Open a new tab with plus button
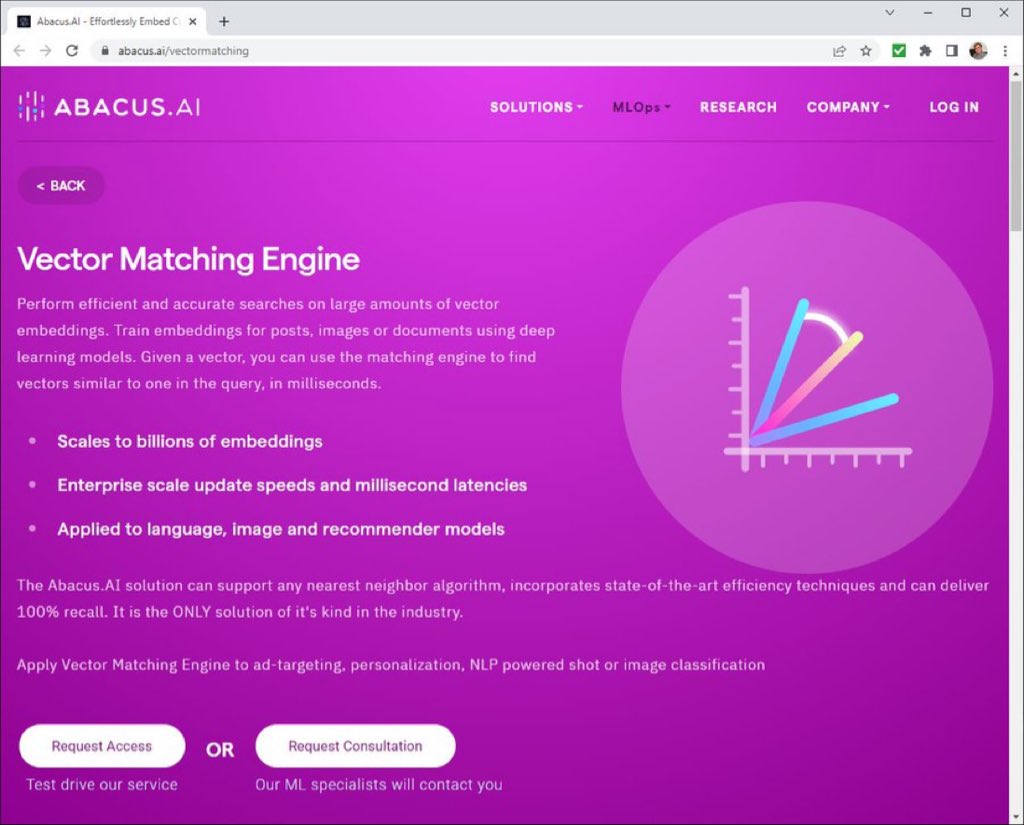1024x825 pixels. tap(224, 22)
